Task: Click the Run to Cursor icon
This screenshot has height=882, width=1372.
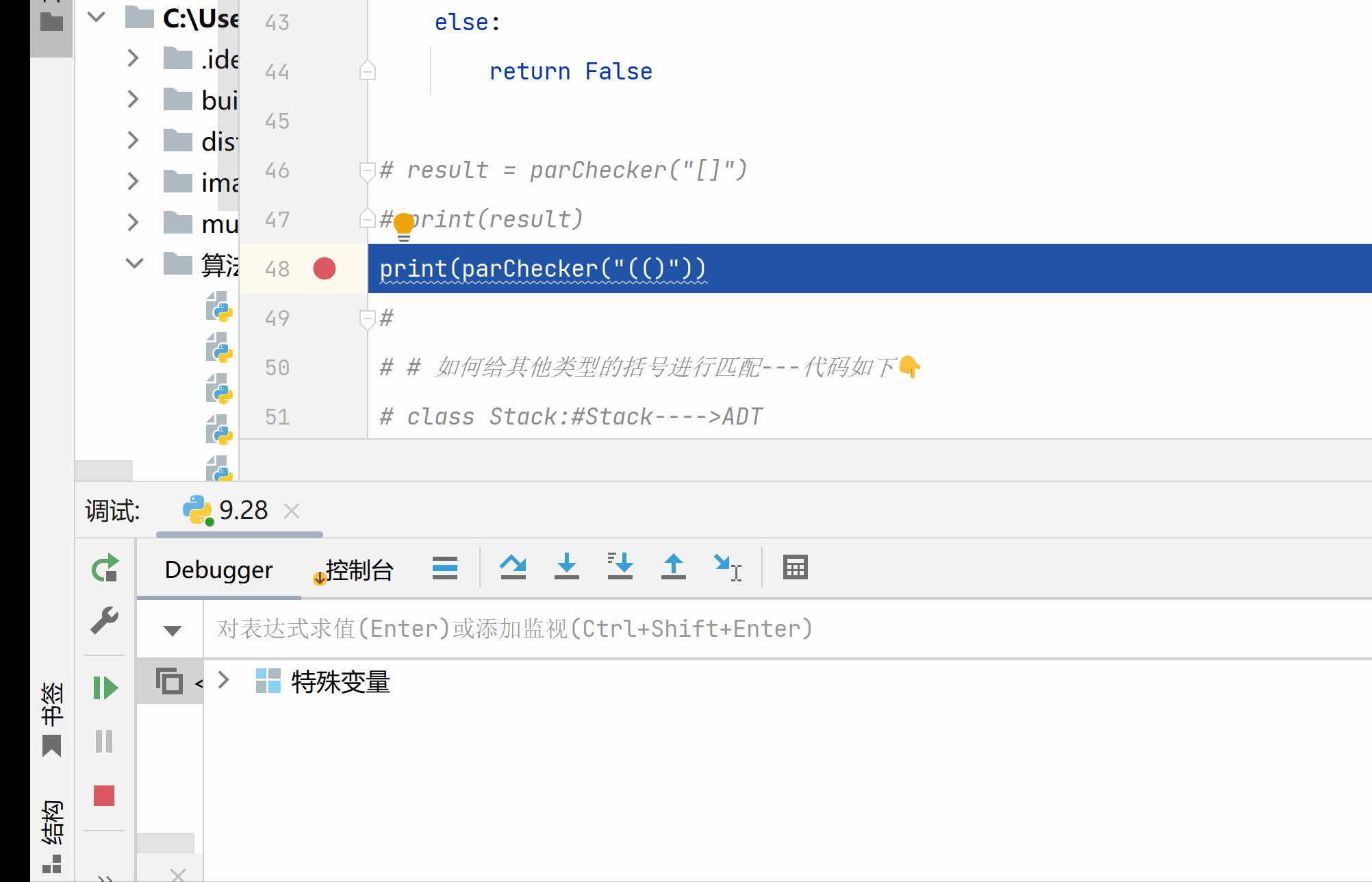Action: pyautogui.click(x=726, y=567)
